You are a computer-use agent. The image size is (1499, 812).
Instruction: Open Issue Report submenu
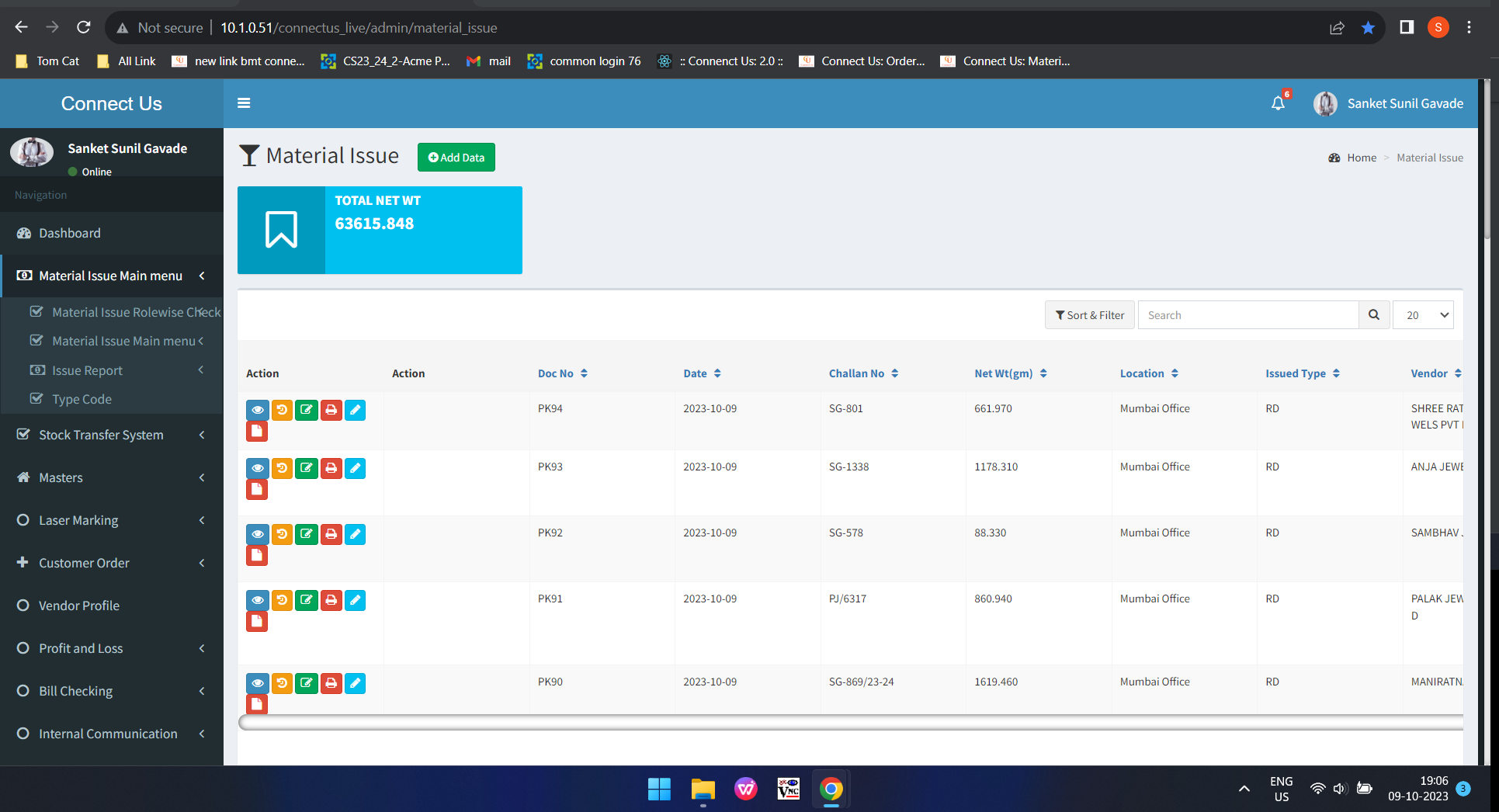(x=112, y=370)
